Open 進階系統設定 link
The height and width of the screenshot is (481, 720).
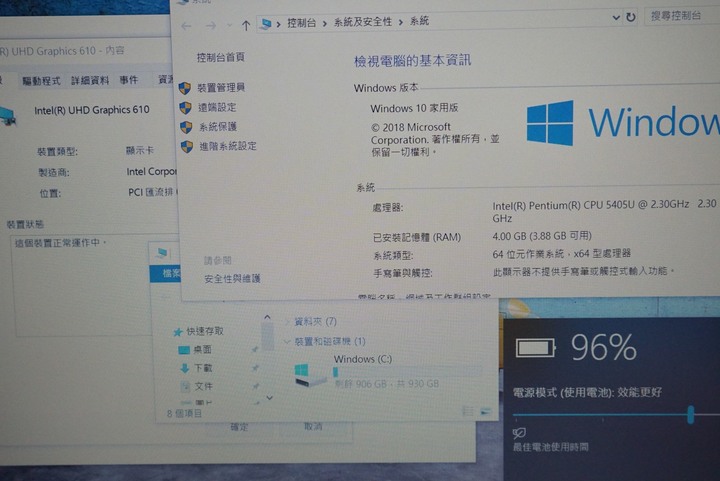tap(228, 146)
